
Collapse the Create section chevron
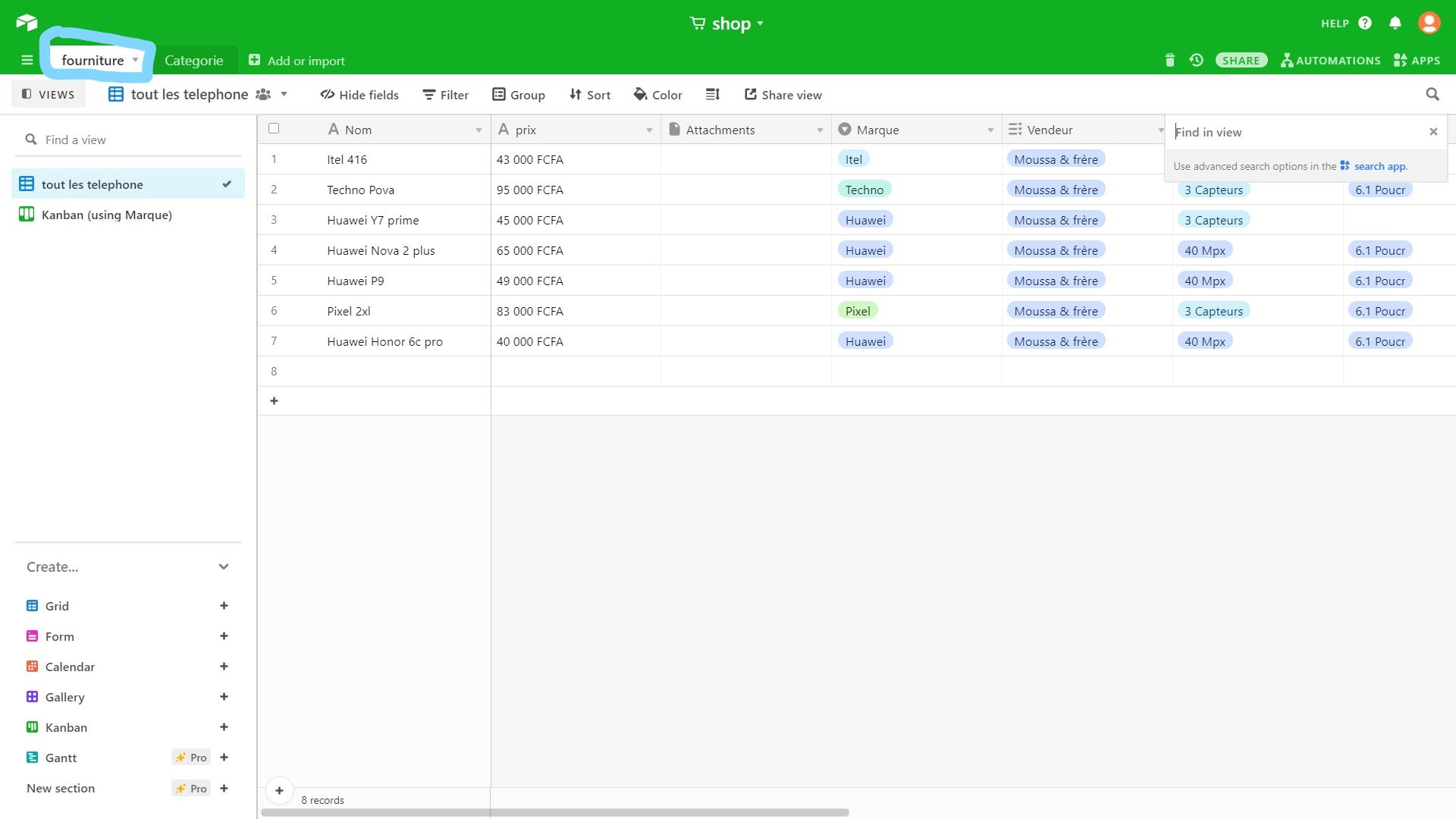pyautogui.click(x=224, y=566)
